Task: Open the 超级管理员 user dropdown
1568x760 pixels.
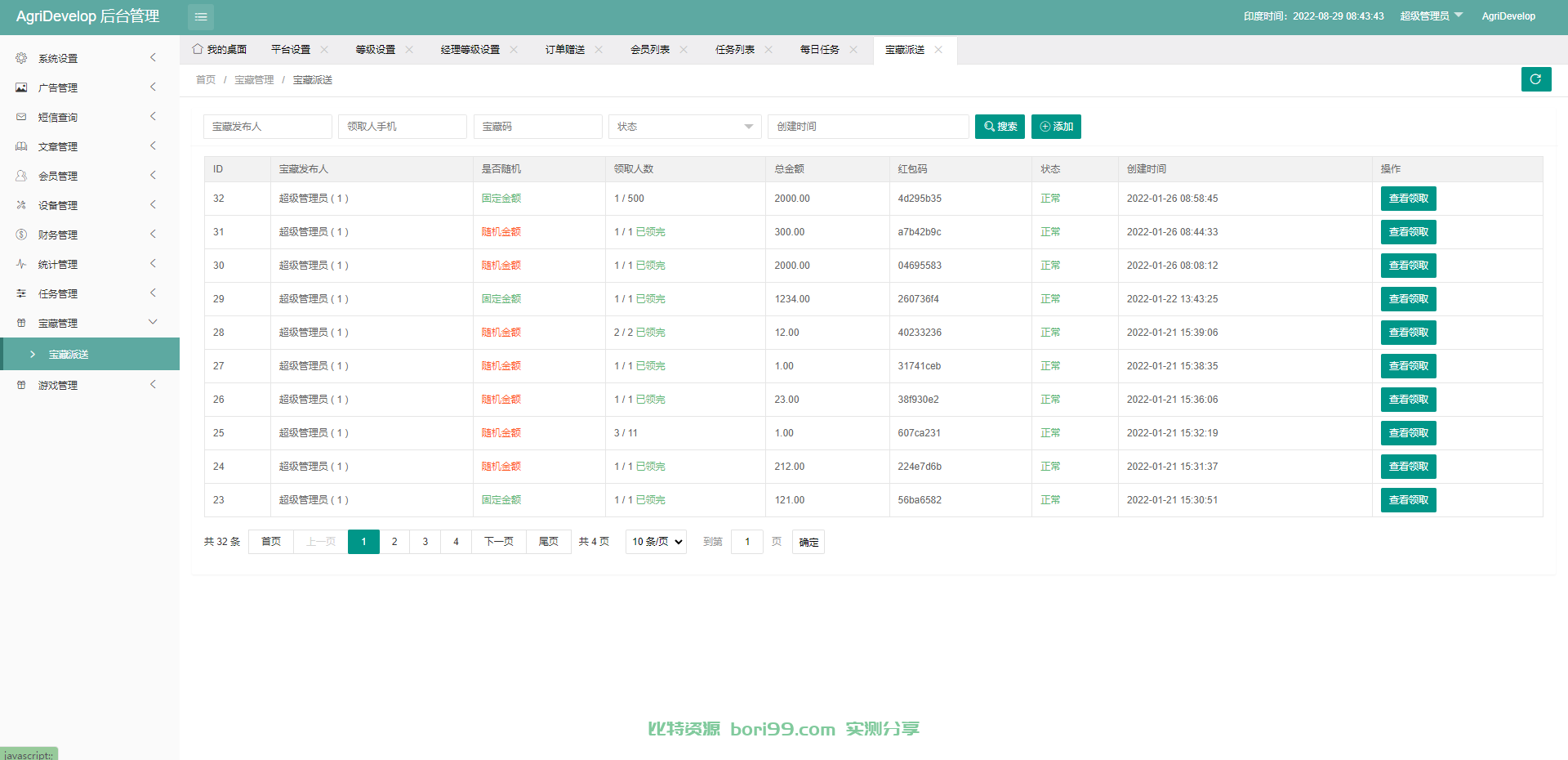Action: (1432, 16)
